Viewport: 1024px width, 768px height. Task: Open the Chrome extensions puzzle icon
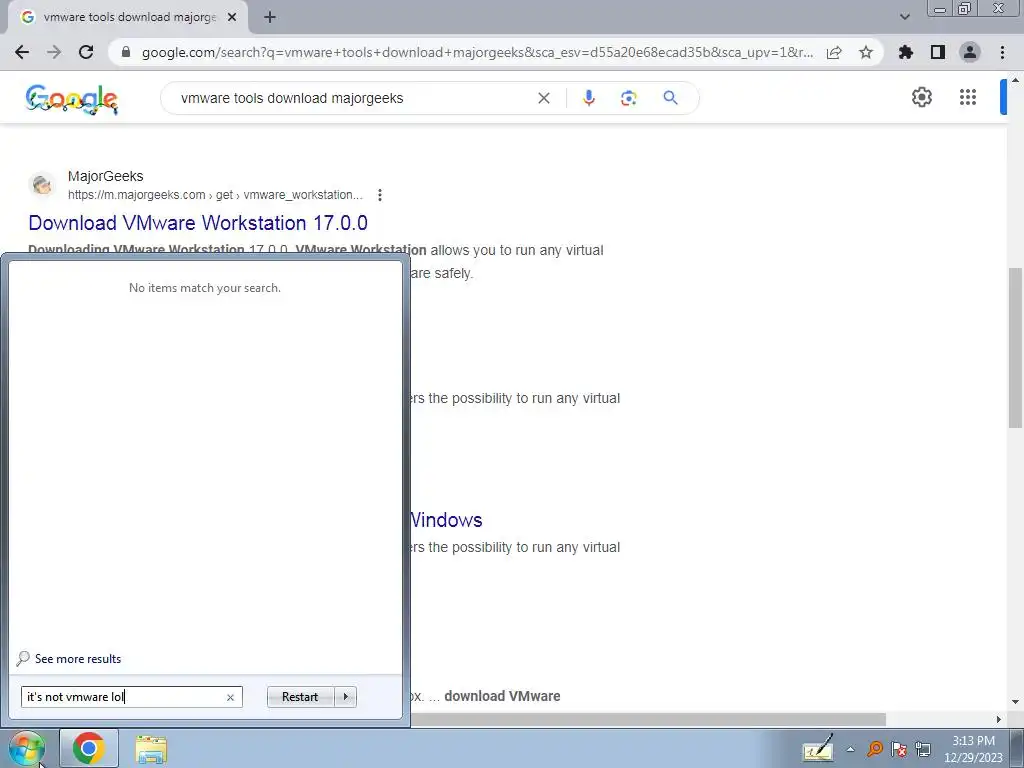pos(906,52)
